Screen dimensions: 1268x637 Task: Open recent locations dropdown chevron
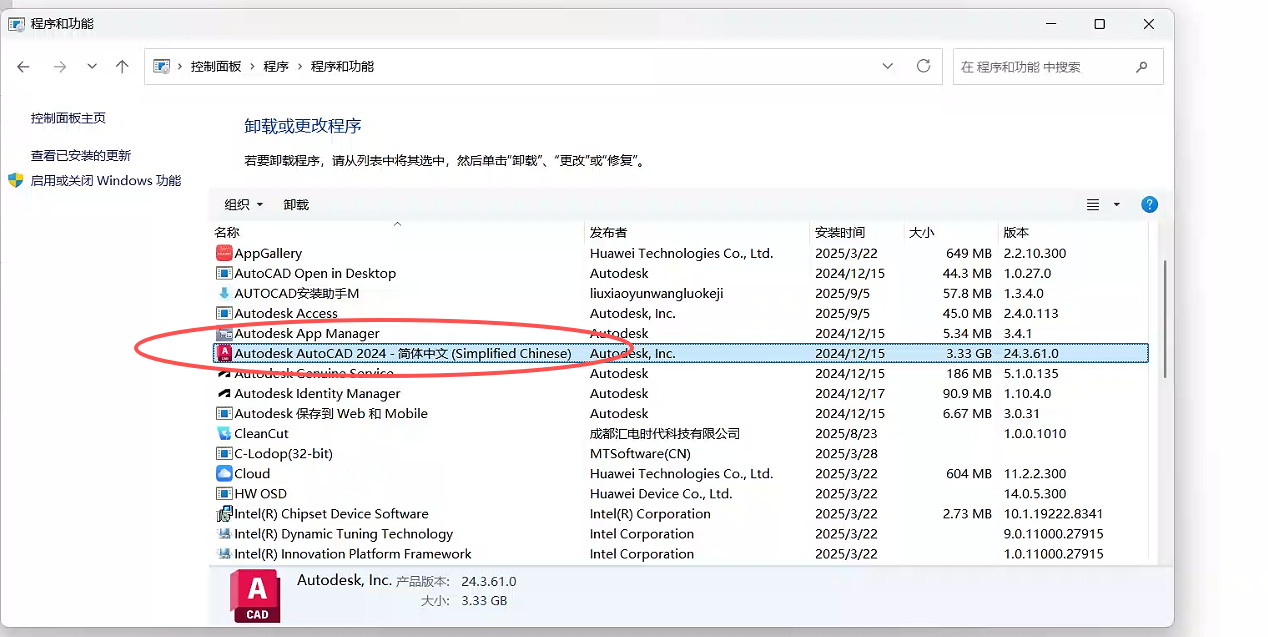pos(92,66)
